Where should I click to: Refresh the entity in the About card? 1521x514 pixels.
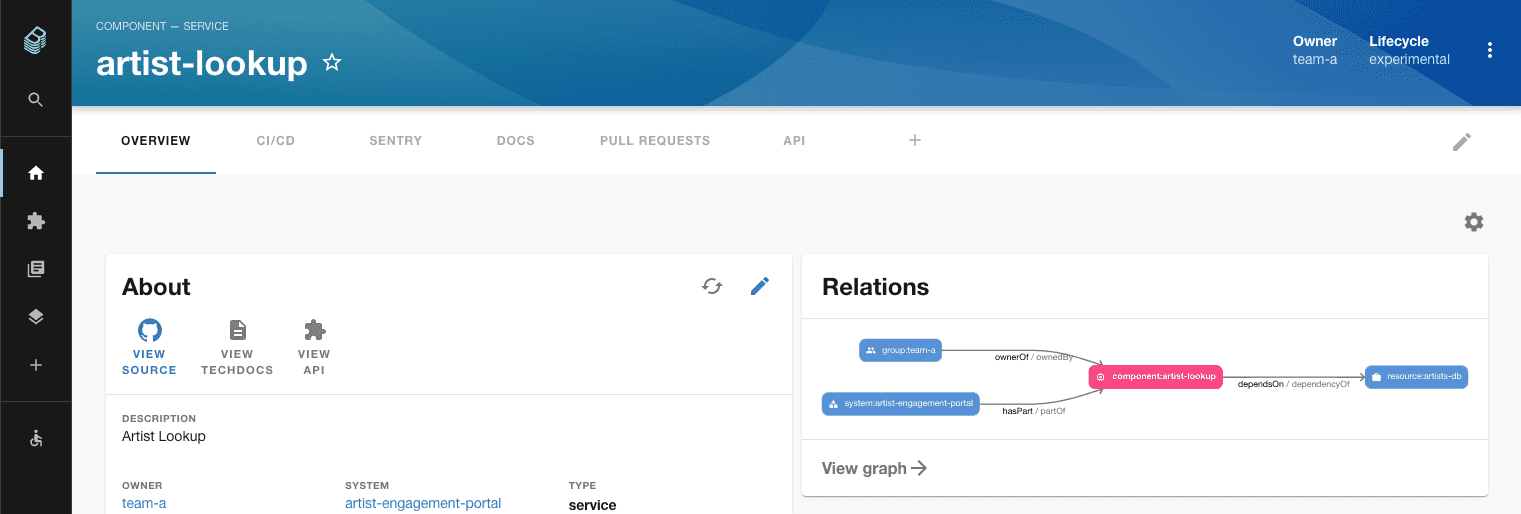pyautogui.click(x=712, y=287)
